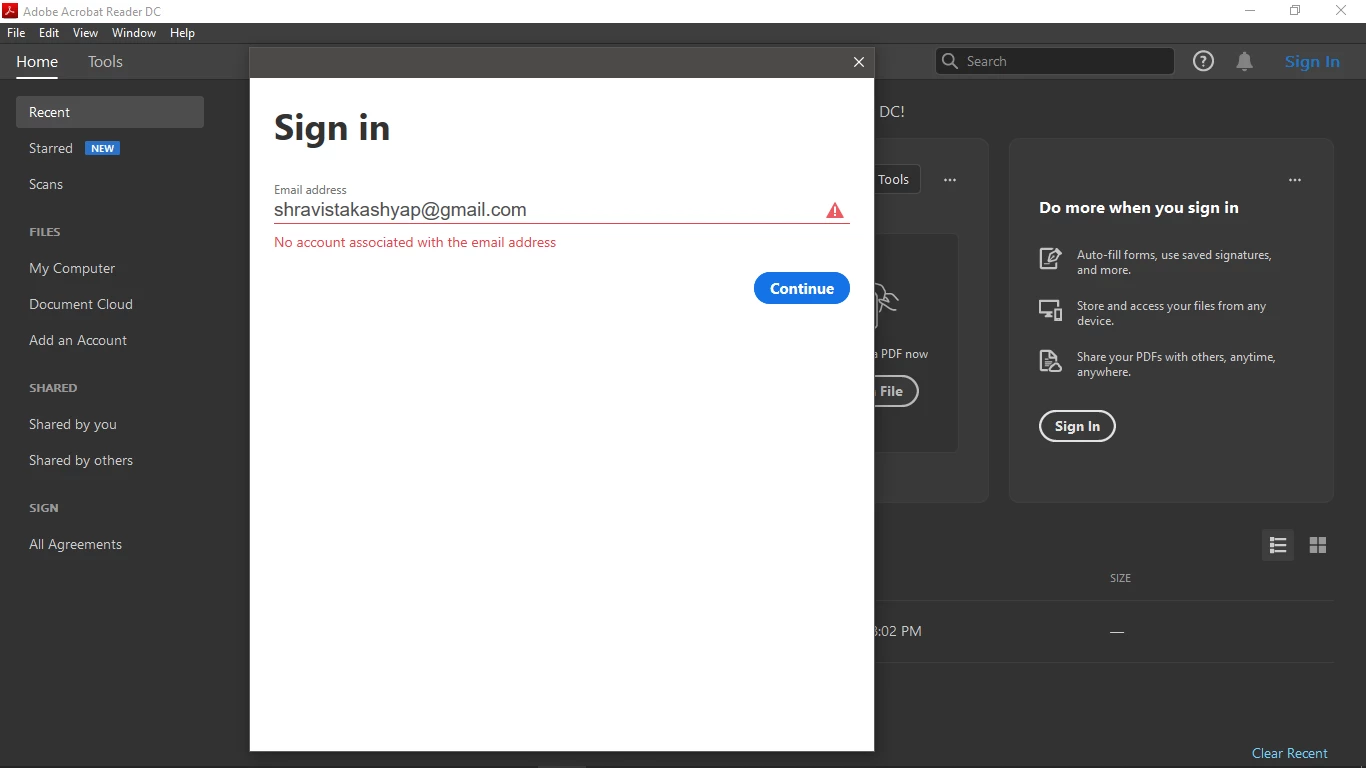This screenshot has height=768, width=1366.
Task: Select Recent in the sidebar
Action: point(110,112)
